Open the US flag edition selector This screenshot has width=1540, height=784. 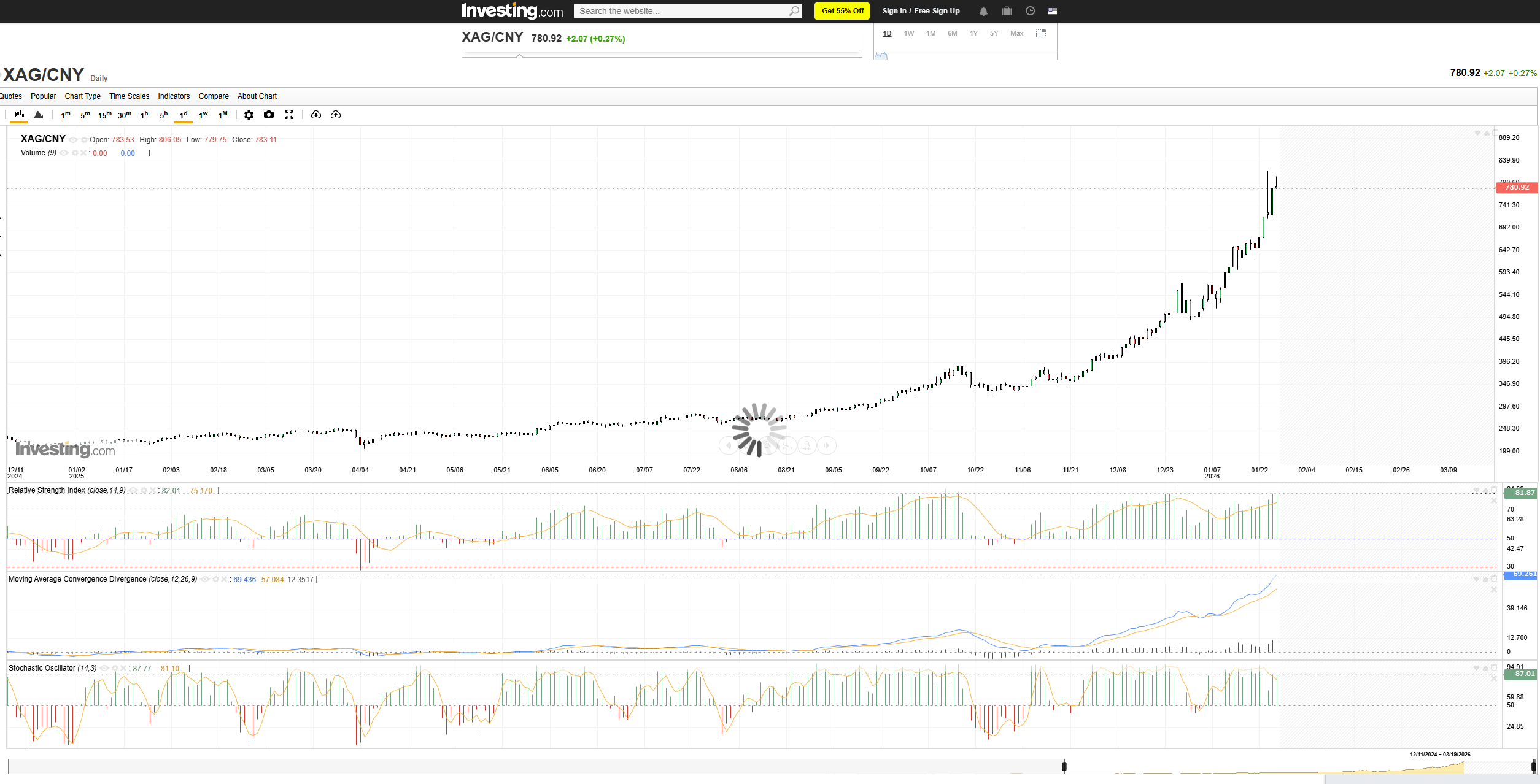[1053, 11]
